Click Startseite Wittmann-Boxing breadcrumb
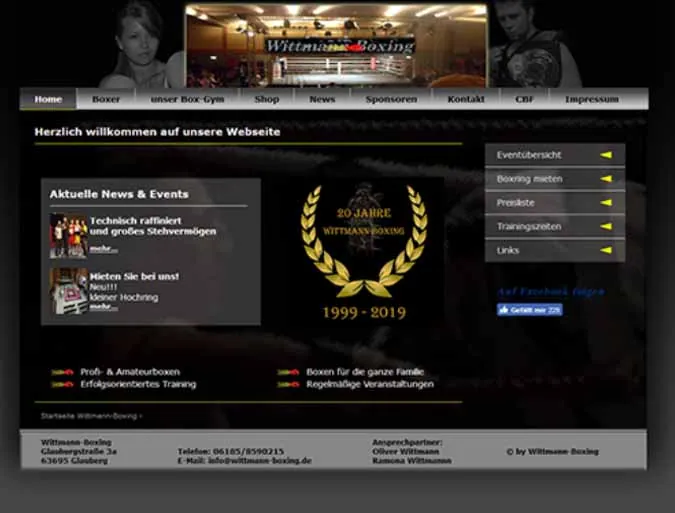Screen dimensions: 675x513 (x=89, y=416)
